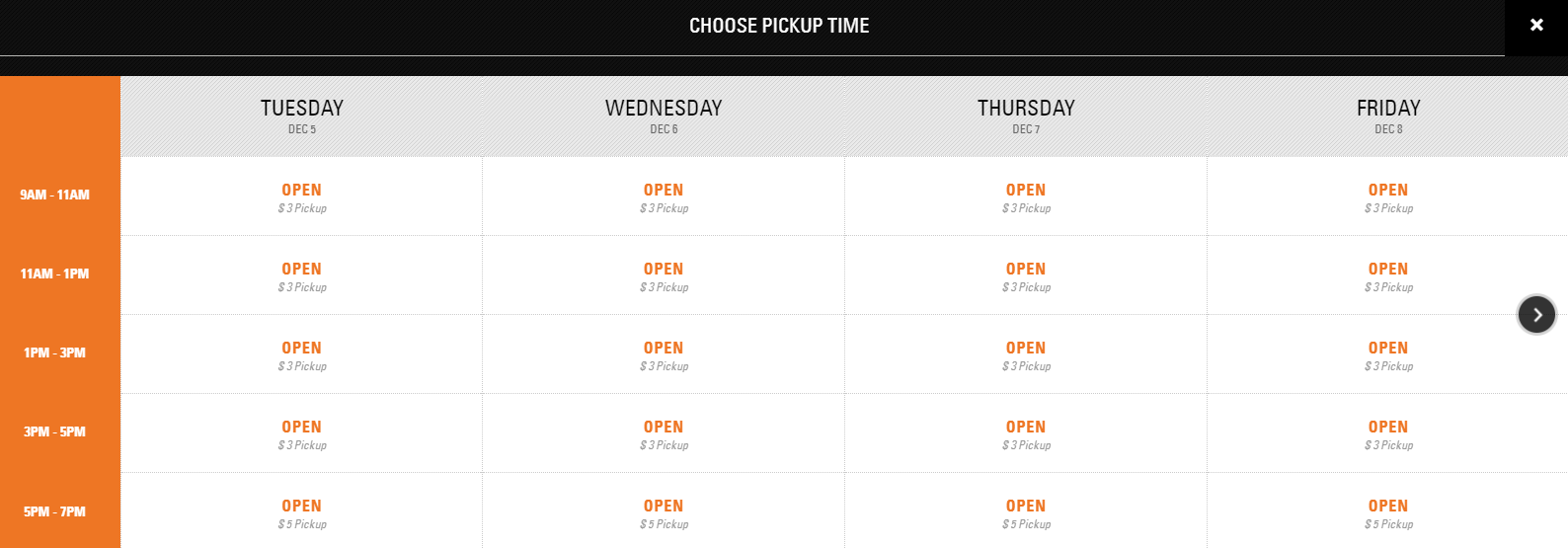Choose Thursday 1PM - 3PM open slot
The height and width of the screenshot is (548, 1568).
pyautogui.click(x=1026, y=354)
